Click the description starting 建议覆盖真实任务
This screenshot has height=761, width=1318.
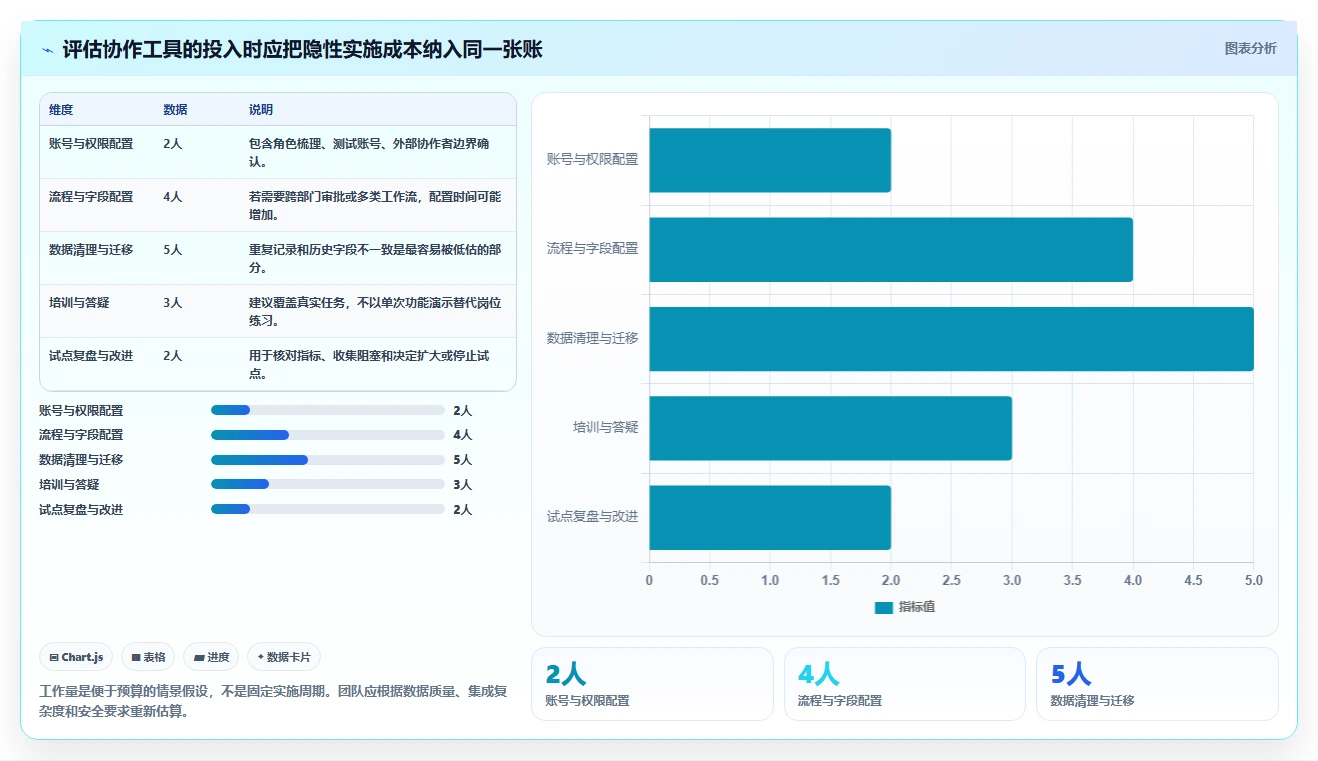pos(375,312)
